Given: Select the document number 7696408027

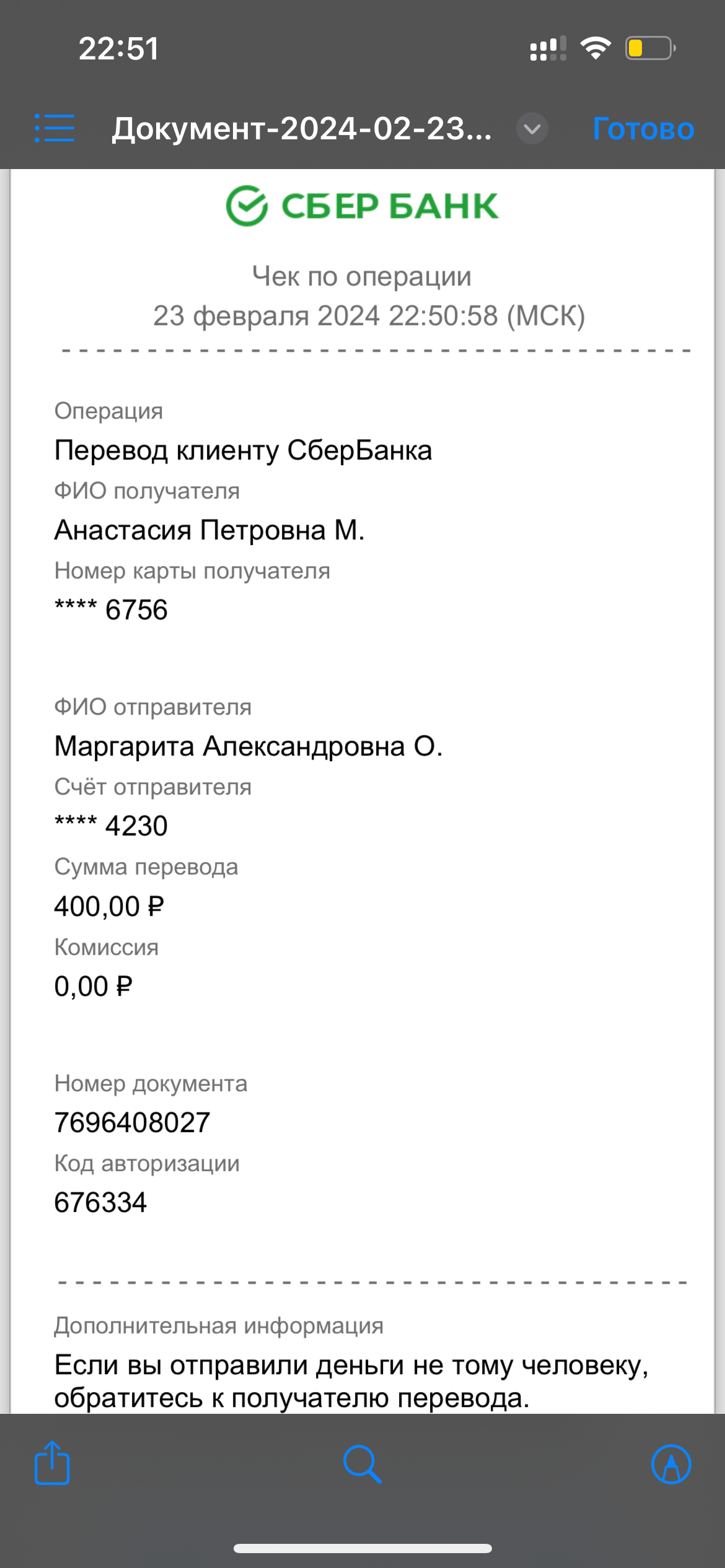Looking at the screenshot, I should point(133,1122).
